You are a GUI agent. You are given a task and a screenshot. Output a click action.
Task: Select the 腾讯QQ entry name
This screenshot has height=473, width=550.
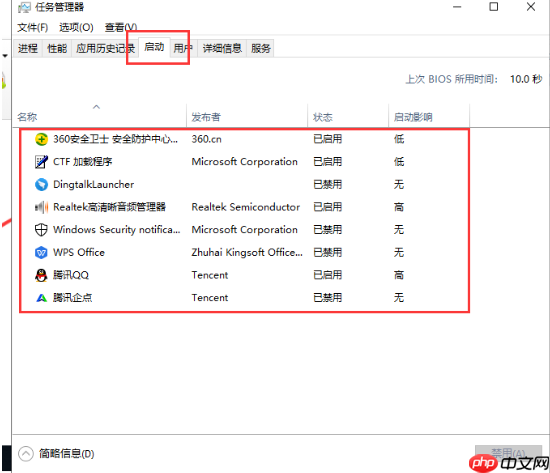pyautogui.click(x=71, y=275)
